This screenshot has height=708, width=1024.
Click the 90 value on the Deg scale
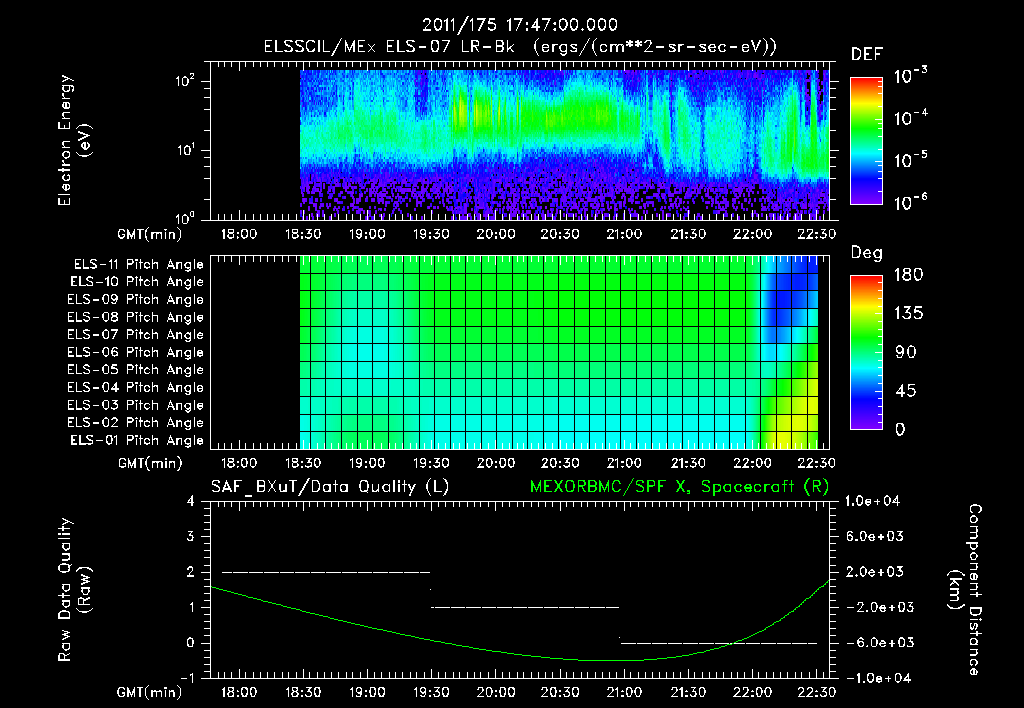pos(906,352)
